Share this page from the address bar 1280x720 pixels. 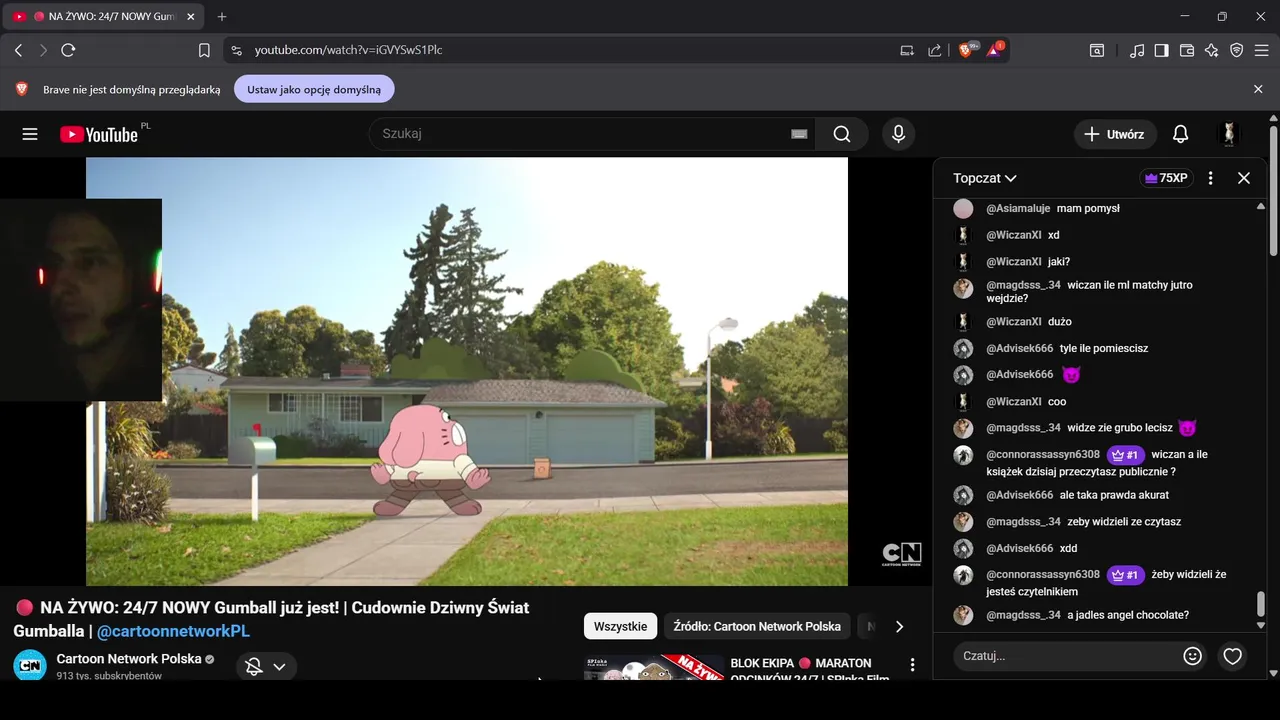934,50
